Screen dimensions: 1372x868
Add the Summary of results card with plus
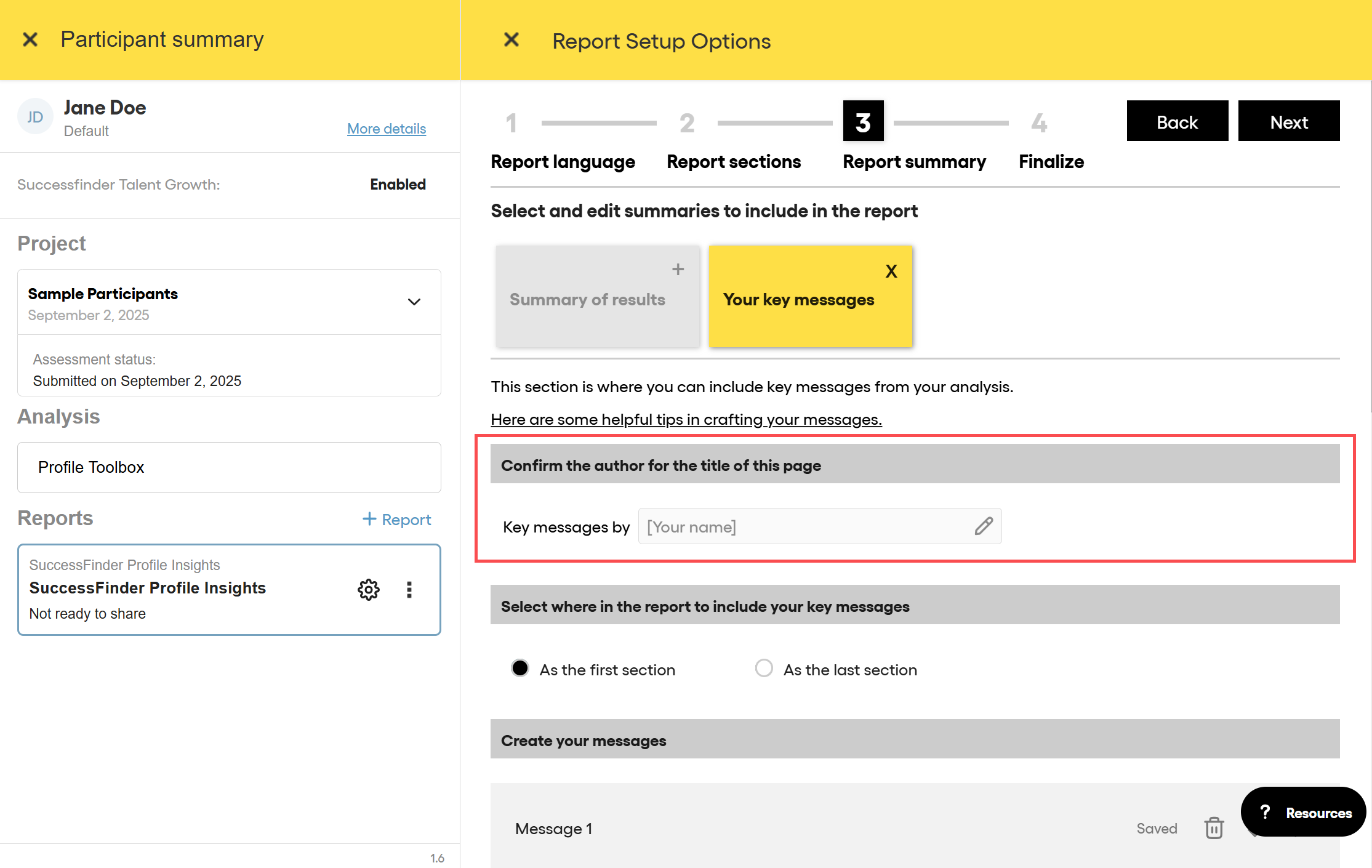(678, 269)
